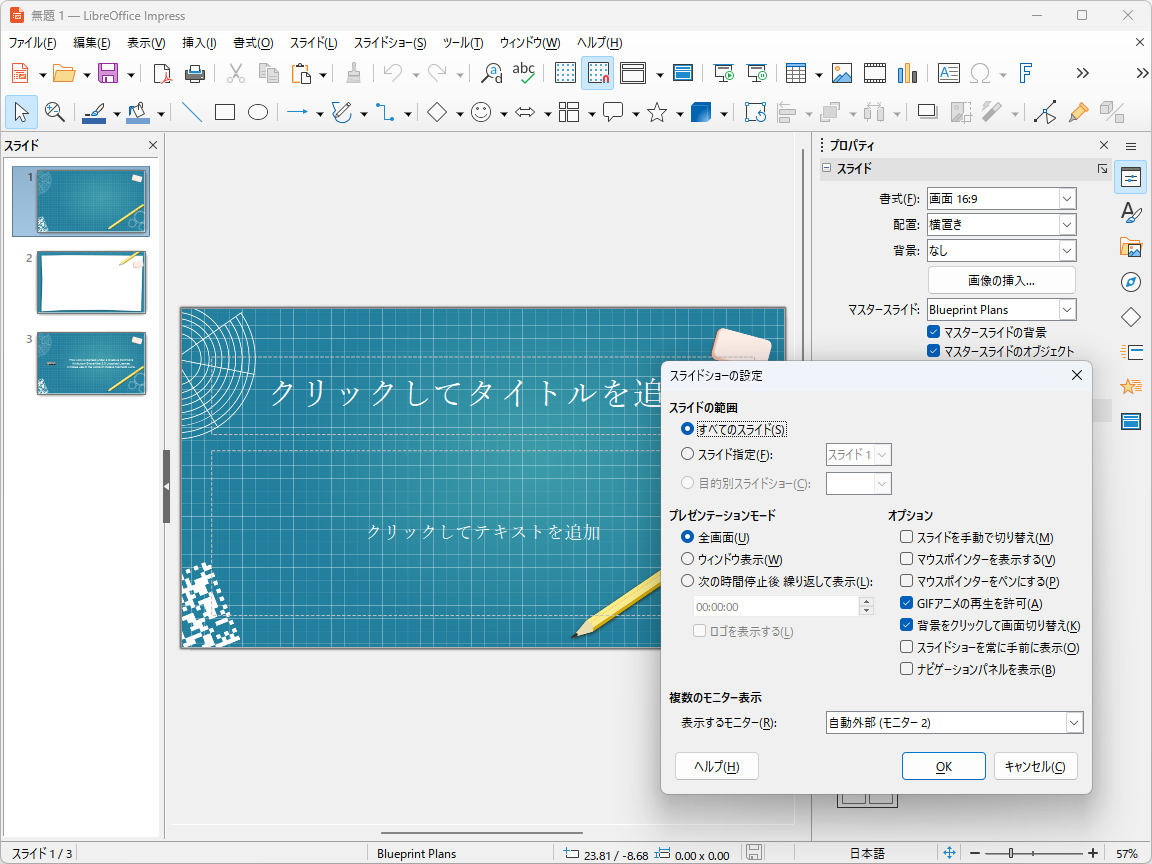Open the Gallery panel in the sidebar

[x=1130, y=248]
